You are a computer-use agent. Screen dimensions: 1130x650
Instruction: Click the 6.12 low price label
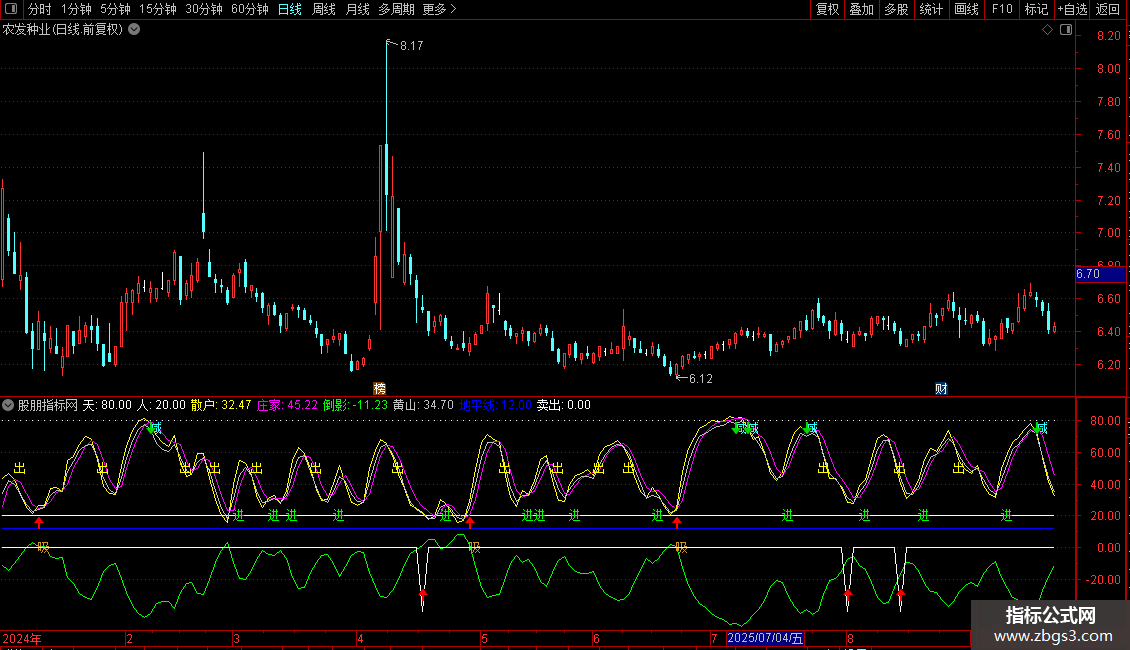(x=700, y=378)
